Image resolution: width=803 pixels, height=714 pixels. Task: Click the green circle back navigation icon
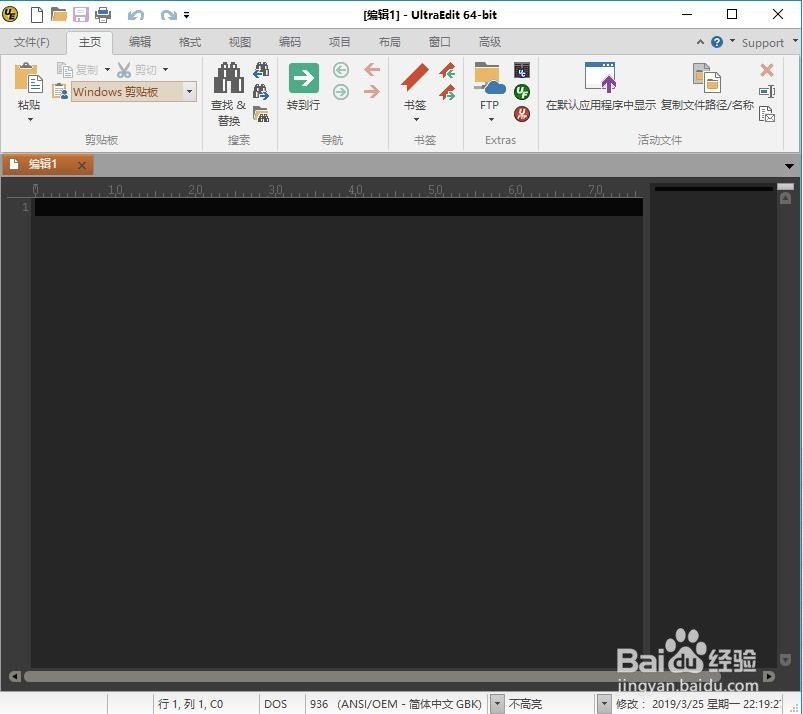[x=341, y=70]
